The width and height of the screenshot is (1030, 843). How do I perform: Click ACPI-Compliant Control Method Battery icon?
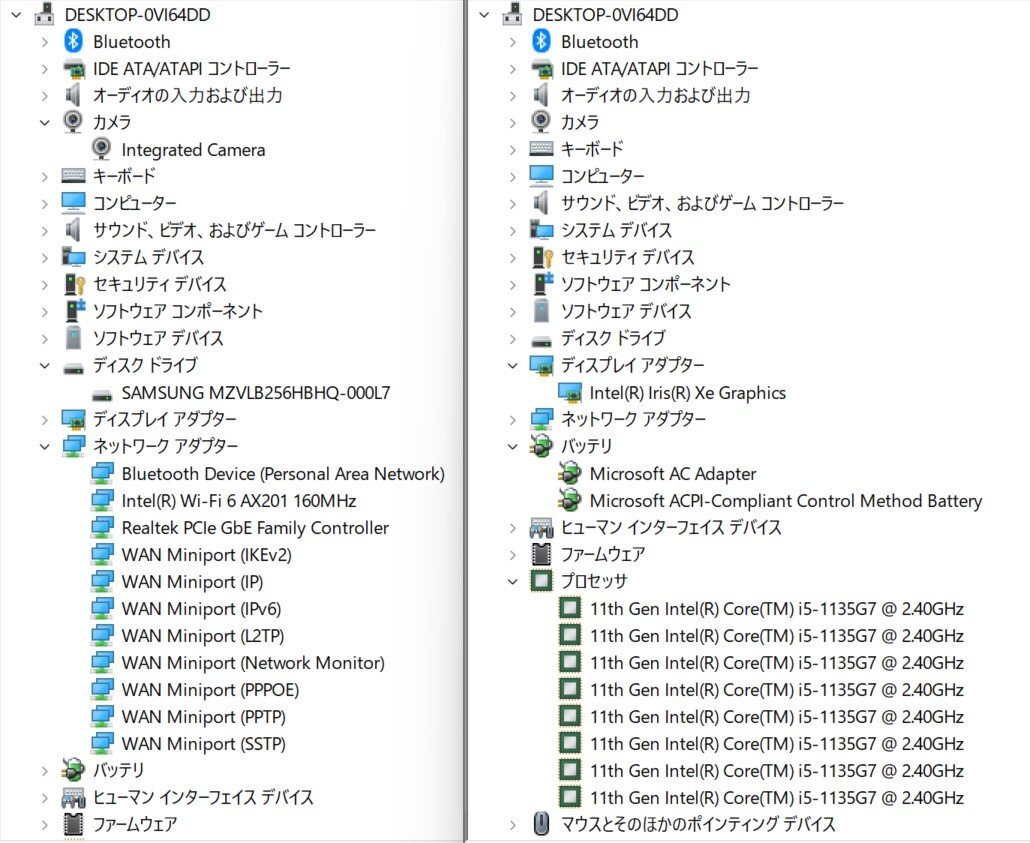(570, 500)
